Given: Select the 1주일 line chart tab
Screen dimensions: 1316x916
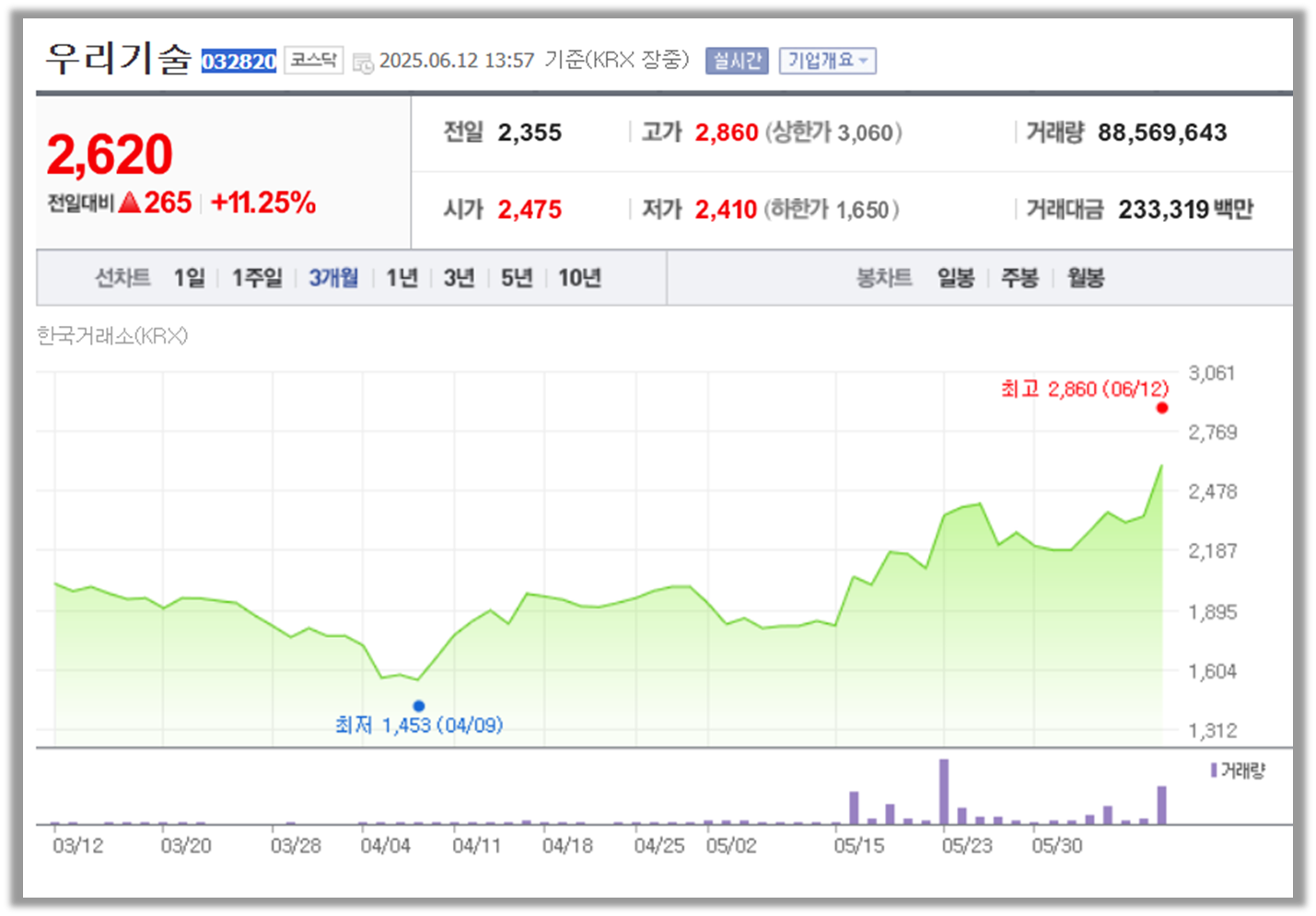Looking at the screenshot, I should click(x=257, y=277).
